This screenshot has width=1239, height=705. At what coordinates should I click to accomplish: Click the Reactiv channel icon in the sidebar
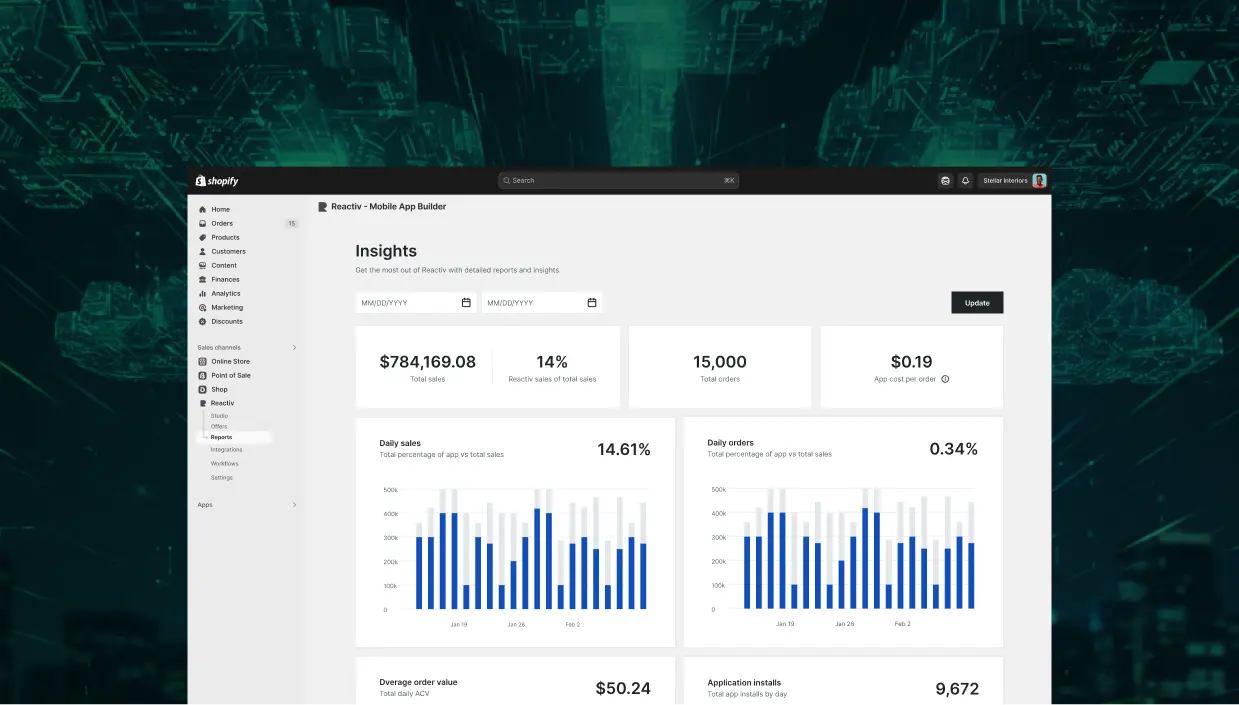click(203, 403)
